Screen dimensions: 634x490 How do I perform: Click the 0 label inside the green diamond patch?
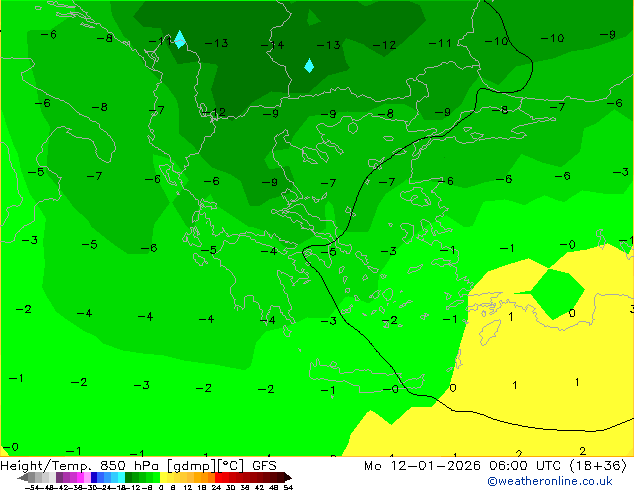coord(572,313)
